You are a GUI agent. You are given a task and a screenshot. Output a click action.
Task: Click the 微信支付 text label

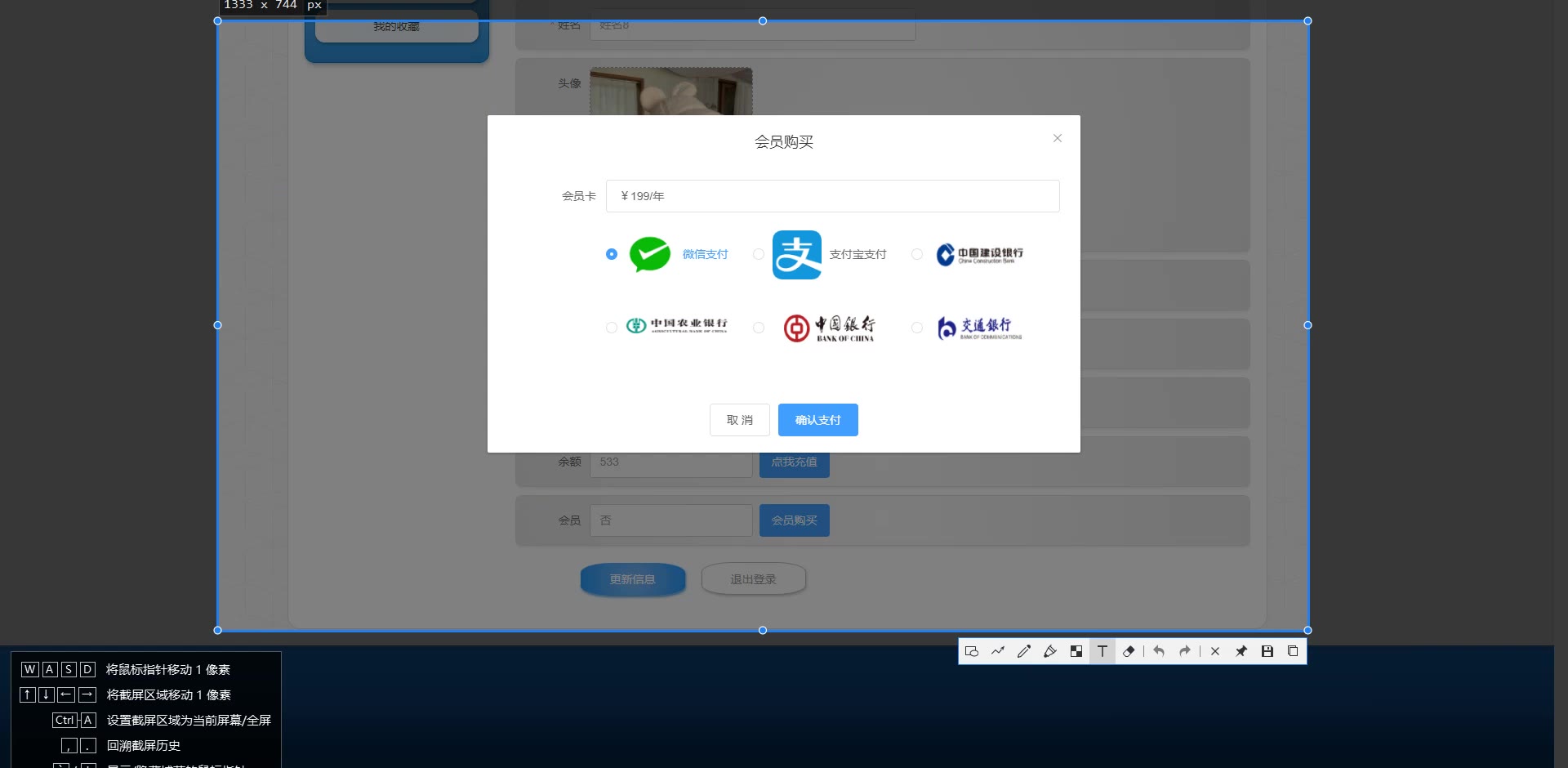[x=706, y=254]
